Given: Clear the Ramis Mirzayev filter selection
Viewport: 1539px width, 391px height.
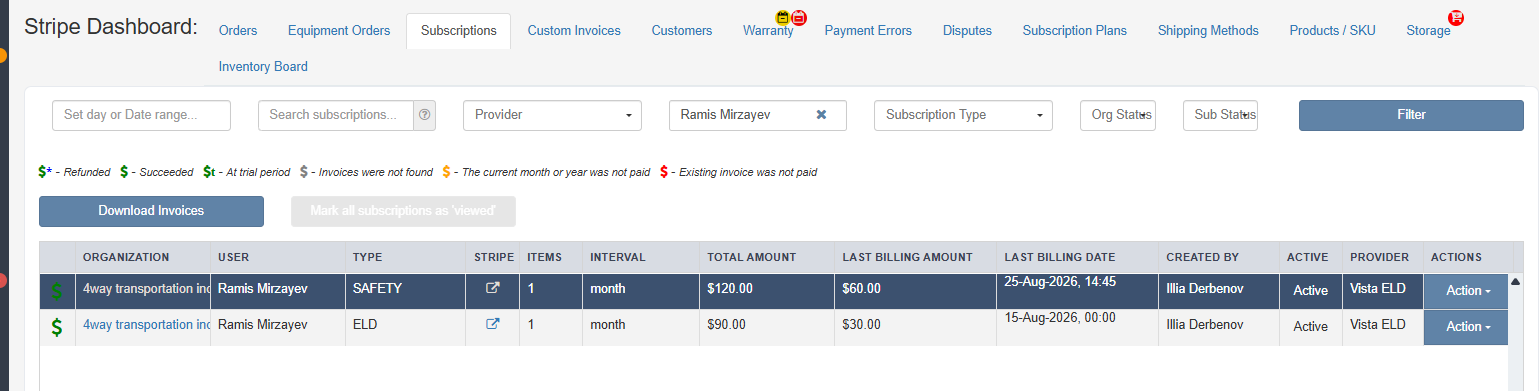Looking at the screenshot, I should (x=821, y=115).
